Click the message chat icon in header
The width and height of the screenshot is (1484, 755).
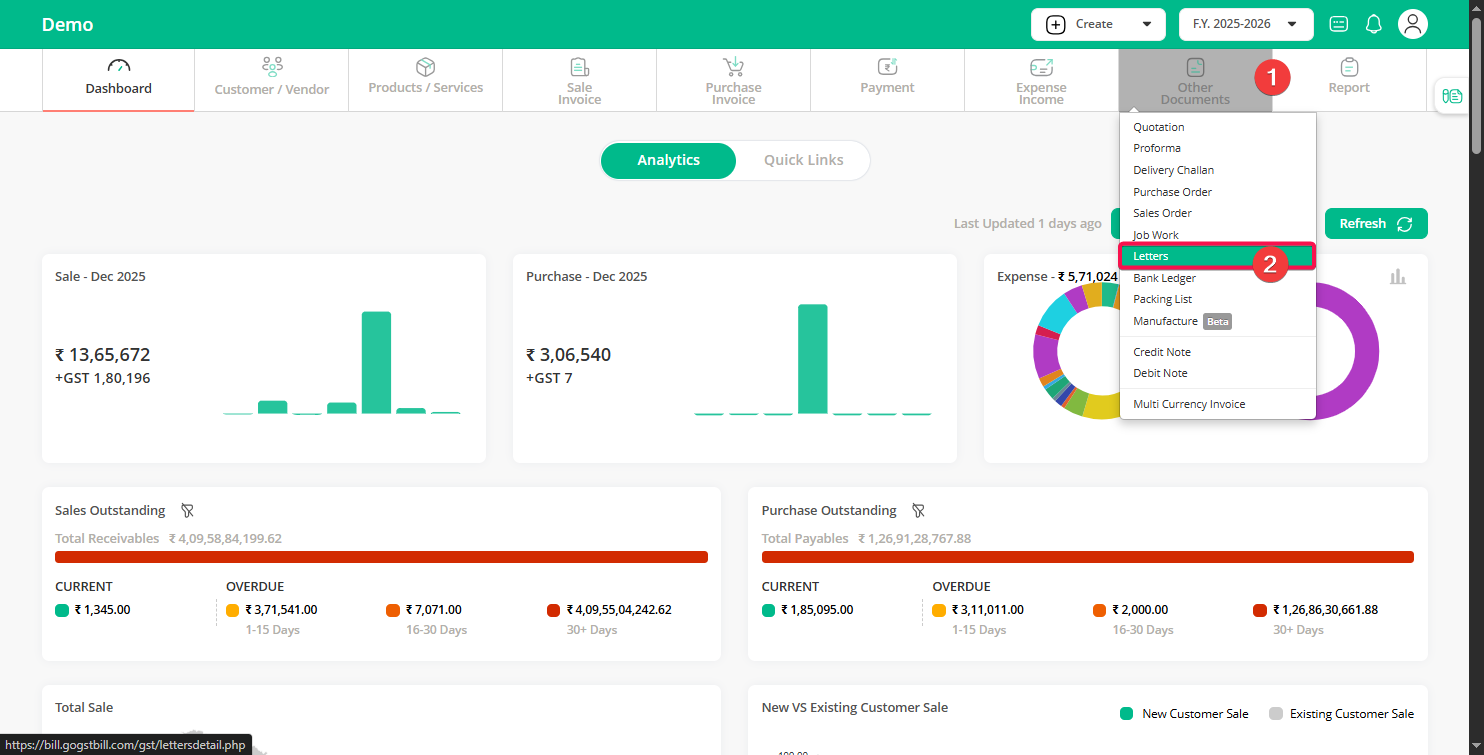[x=1338, y=24]
